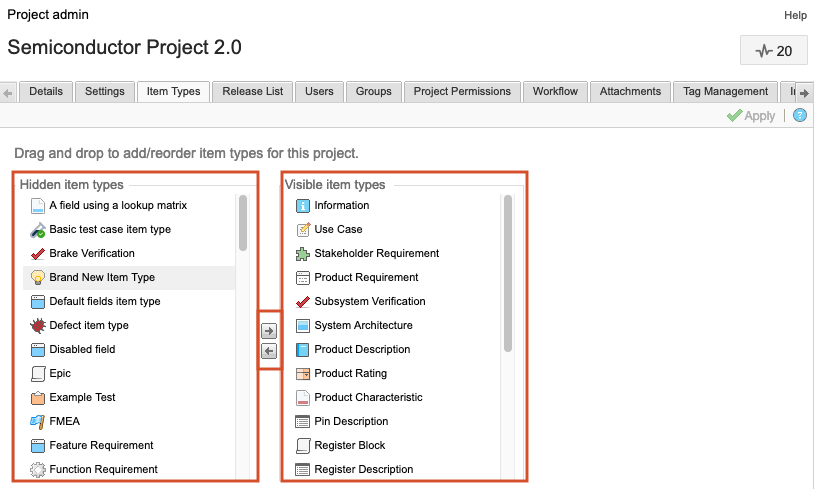The width and height of the screenshot is (815, 489).
Task: Click the move-right arrow button
Action: click(x=268, y=331)
